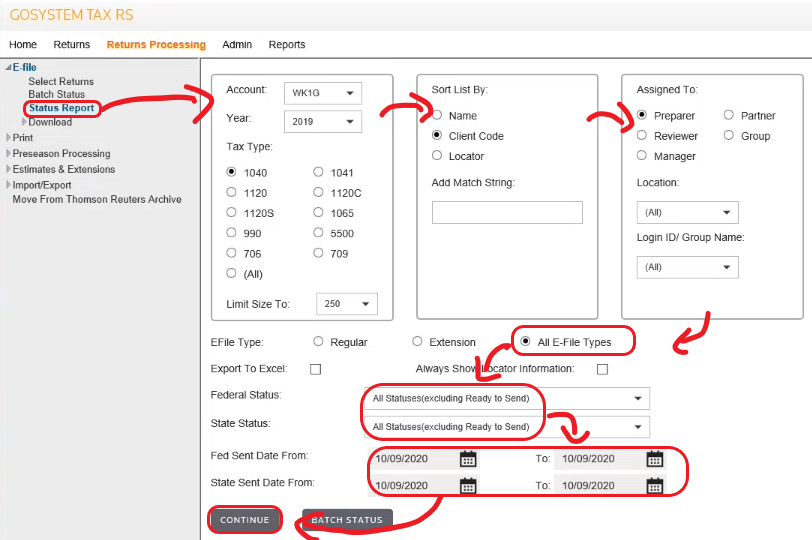812x540 pixels.
Task: Expand Estimates & Extensions section
Action: (x=8, y=169)
